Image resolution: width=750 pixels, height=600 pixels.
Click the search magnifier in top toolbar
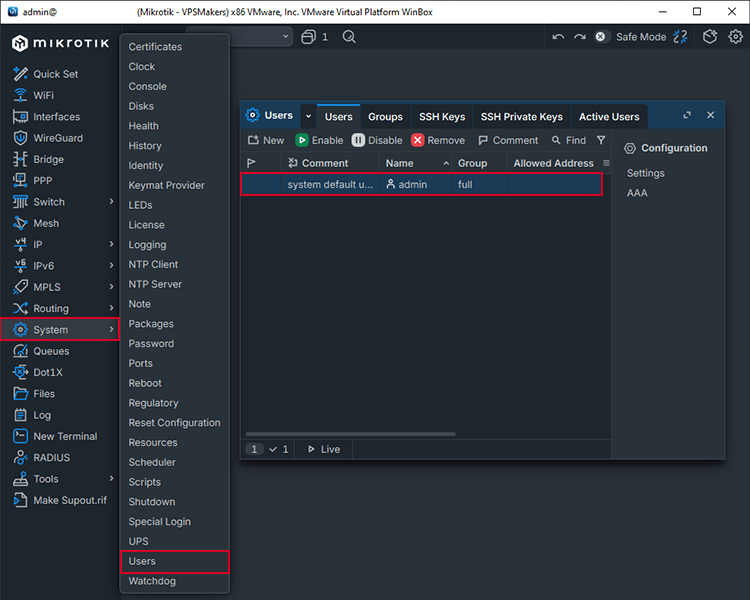click(x=349, y=37)
